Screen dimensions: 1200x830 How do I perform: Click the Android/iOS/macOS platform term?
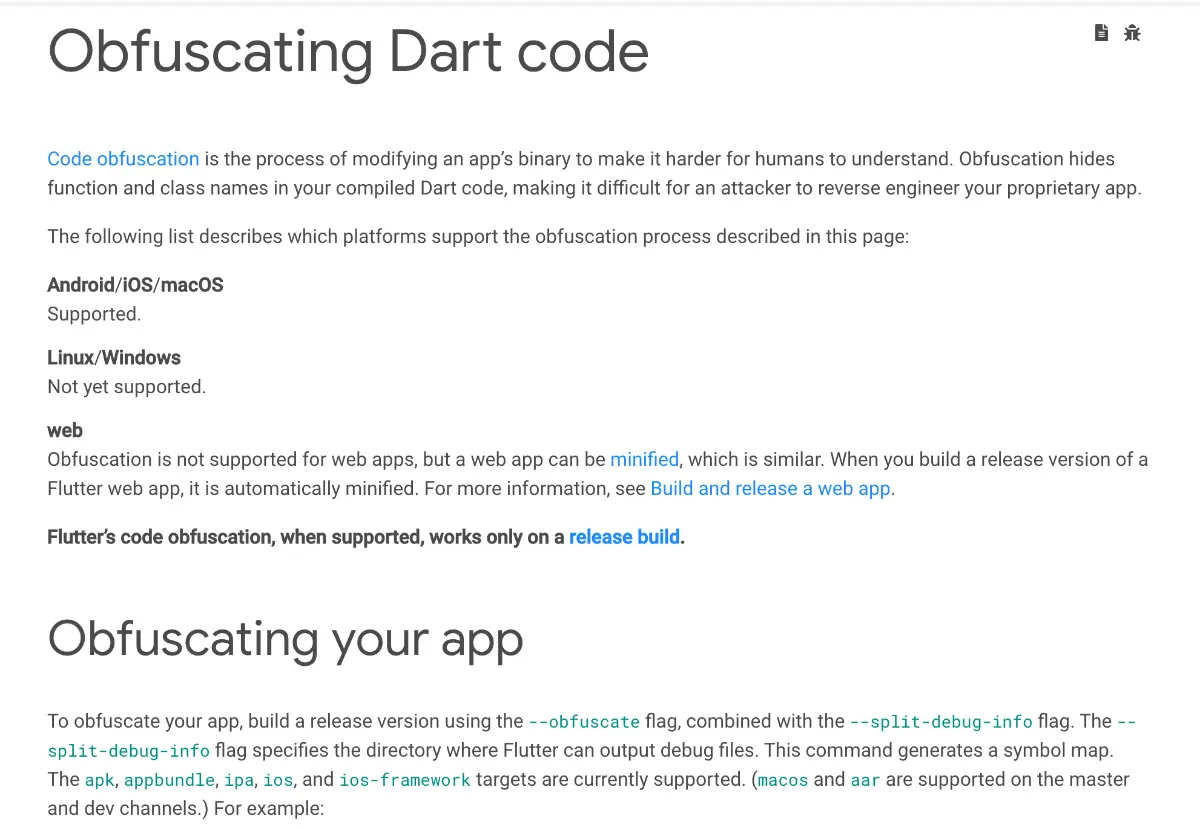point(135,285)
